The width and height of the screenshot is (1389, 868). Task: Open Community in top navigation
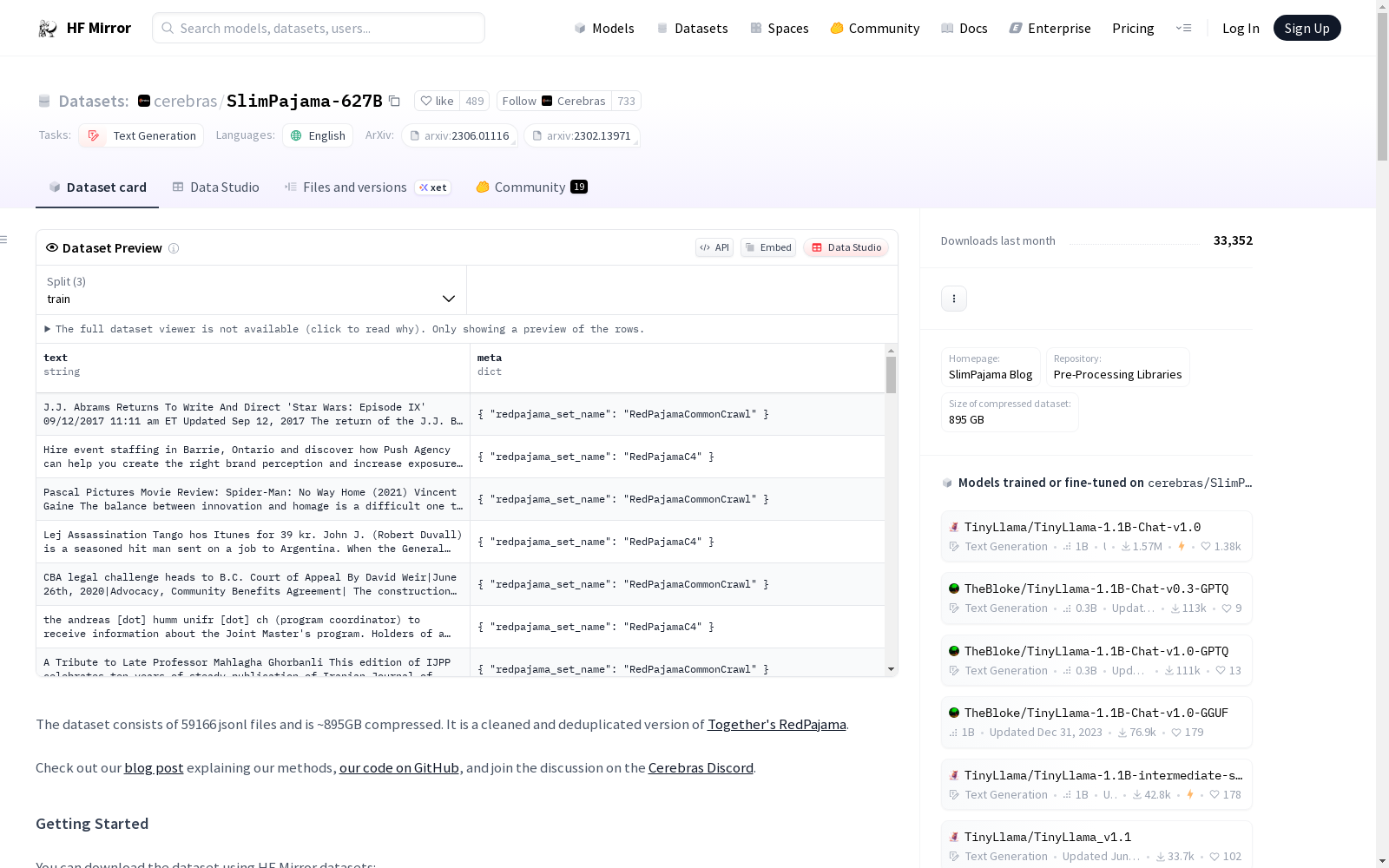coord(875,29)
